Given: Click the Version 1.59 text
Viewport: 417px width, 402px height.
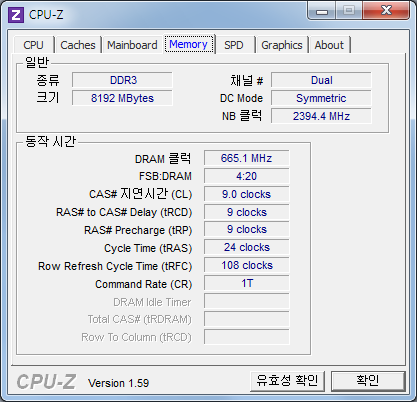Looking at the screenshot, I should coord(118,383).
